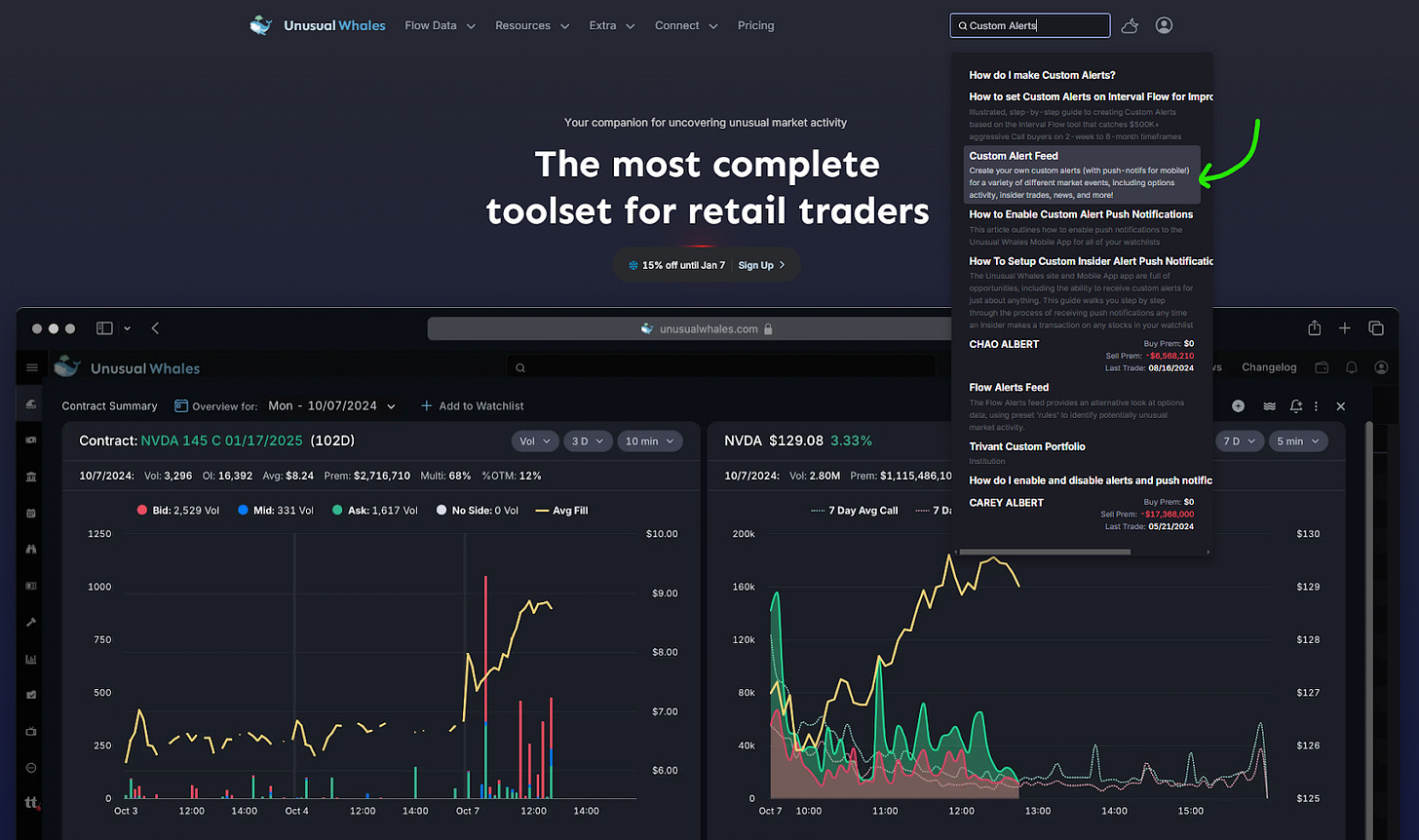The image size is (1419, 840).
Task: Click the hamburger menu icon in embedded window
Action: [32, 367]
